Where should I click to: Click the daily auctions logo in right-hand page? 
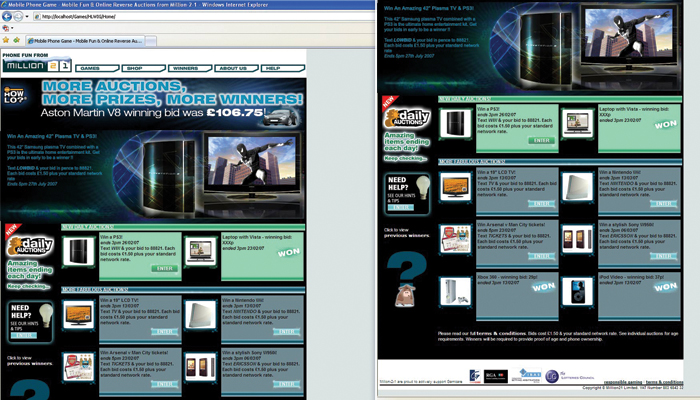407,118
